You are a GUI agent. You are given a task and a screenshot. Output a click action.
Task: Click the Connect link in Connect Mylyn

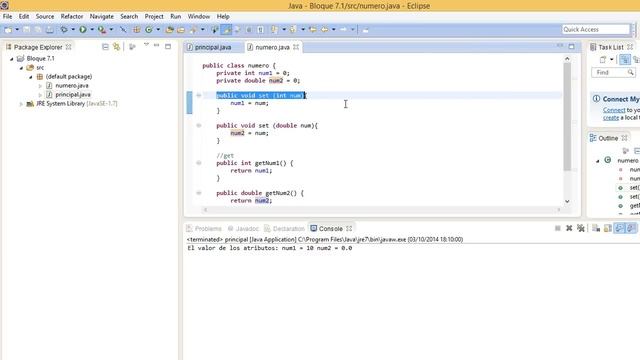[614, 110]
